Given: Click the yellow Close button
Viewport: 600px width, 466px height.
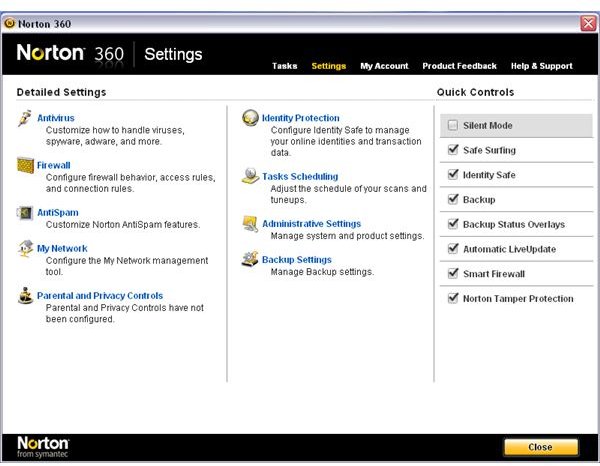Looking at the screenshot, I should 541,446.
